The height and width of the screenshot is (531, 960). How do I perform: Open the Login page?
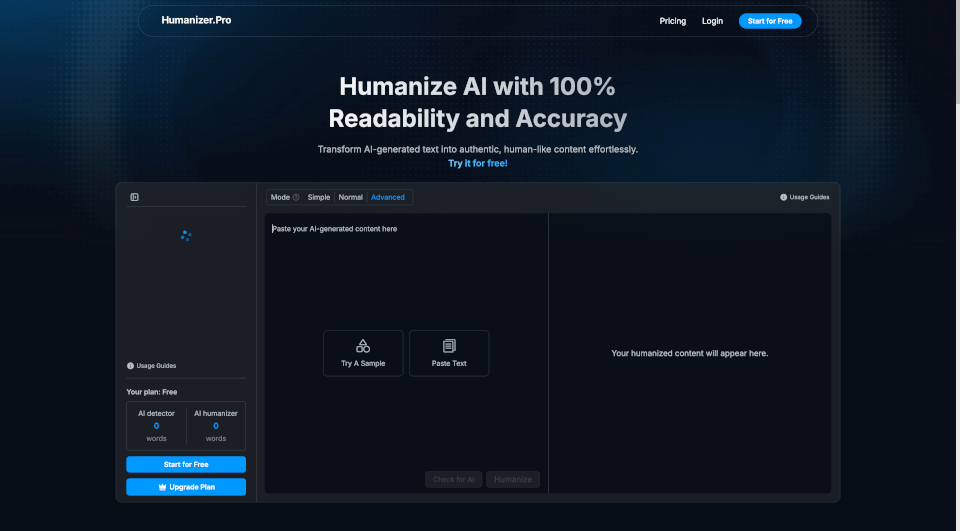pos(713,21)
